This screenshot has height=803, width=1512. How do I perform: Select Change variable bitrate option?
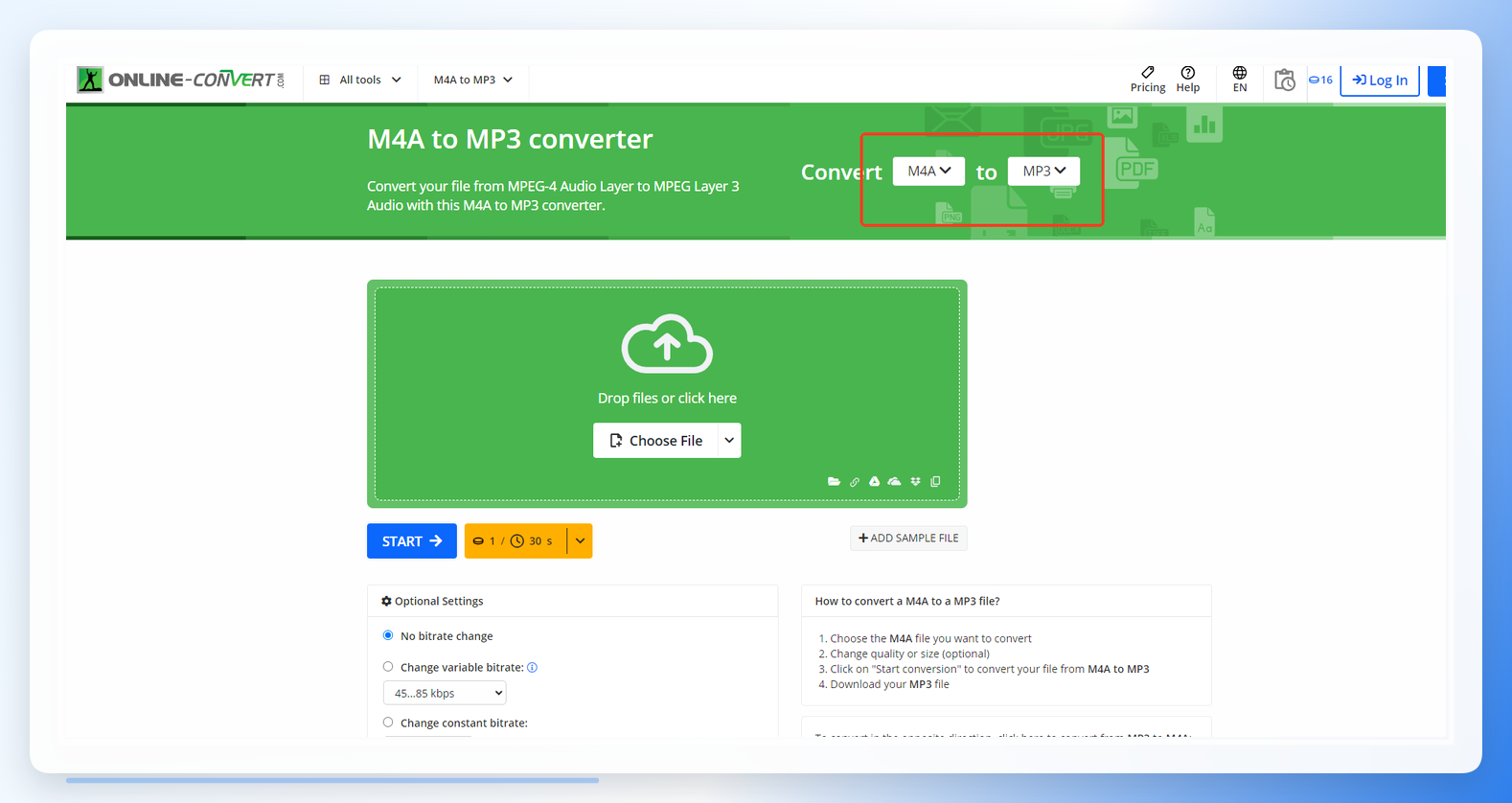[x=388, y=667]
